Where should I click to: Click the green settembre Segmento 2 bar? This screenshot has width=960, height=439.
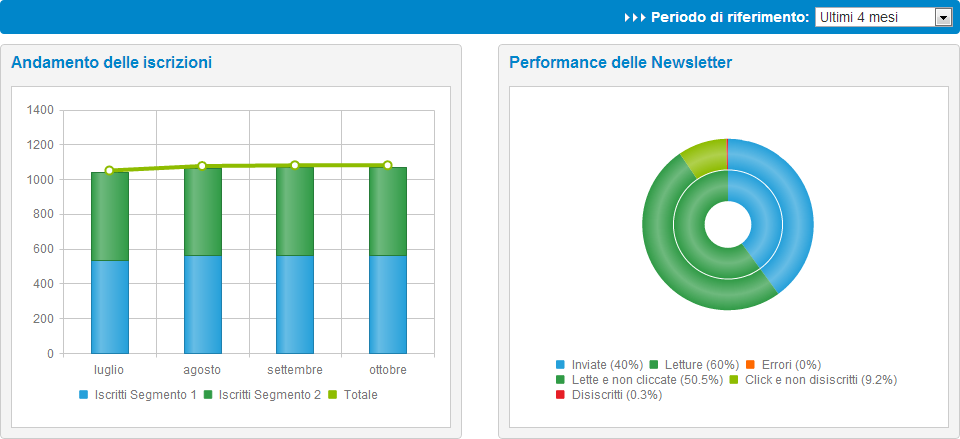click(295, 211)
